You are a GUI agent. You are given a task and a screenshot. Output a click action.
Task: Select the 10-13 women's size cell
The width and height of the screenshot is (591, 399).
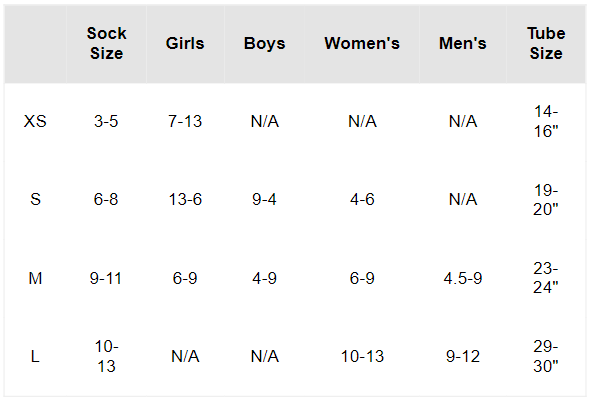click(x=362, y=356)
